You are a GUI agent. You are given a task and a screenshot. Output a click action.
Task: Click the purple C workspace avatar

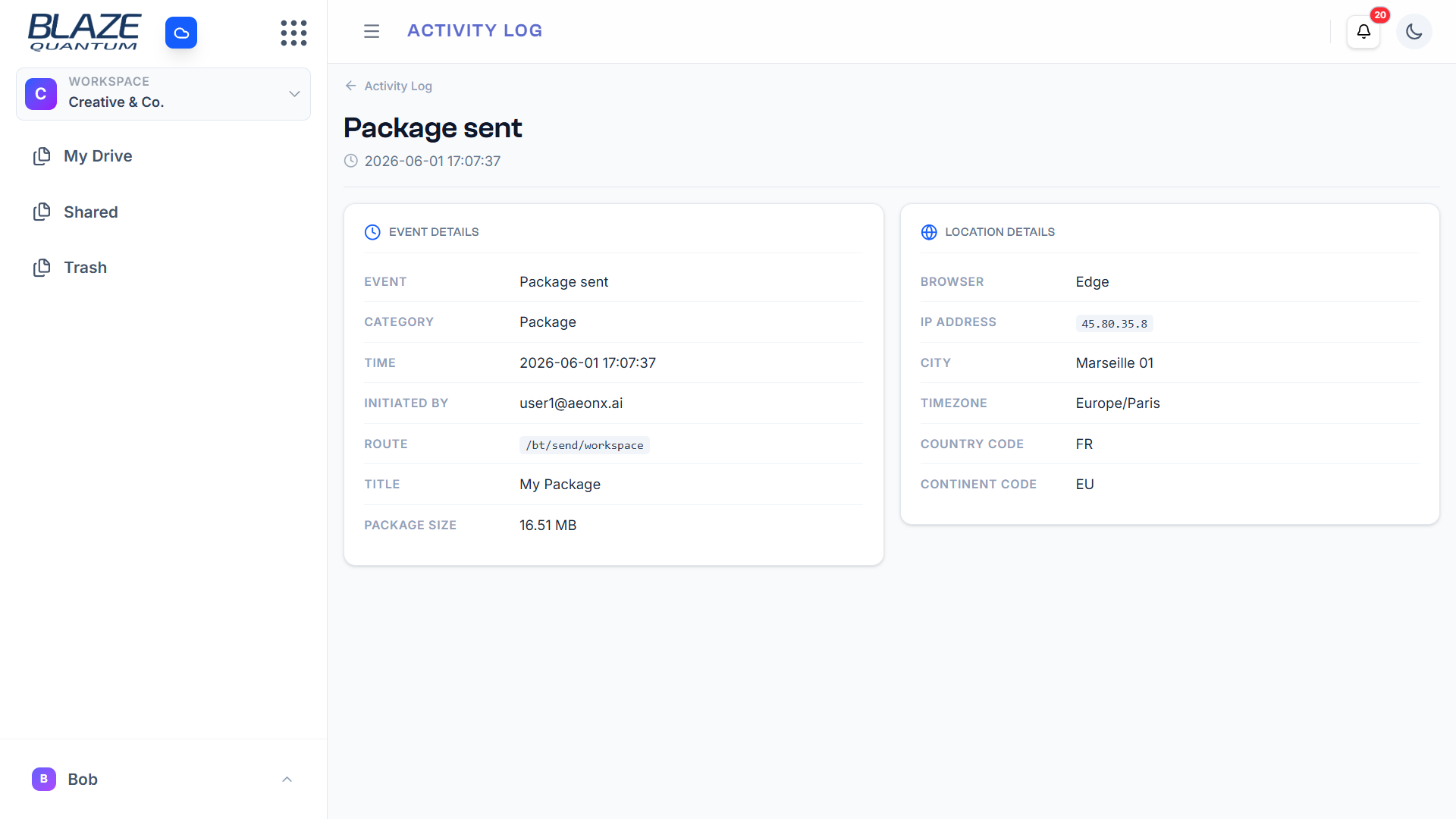(x=41, y=94)
